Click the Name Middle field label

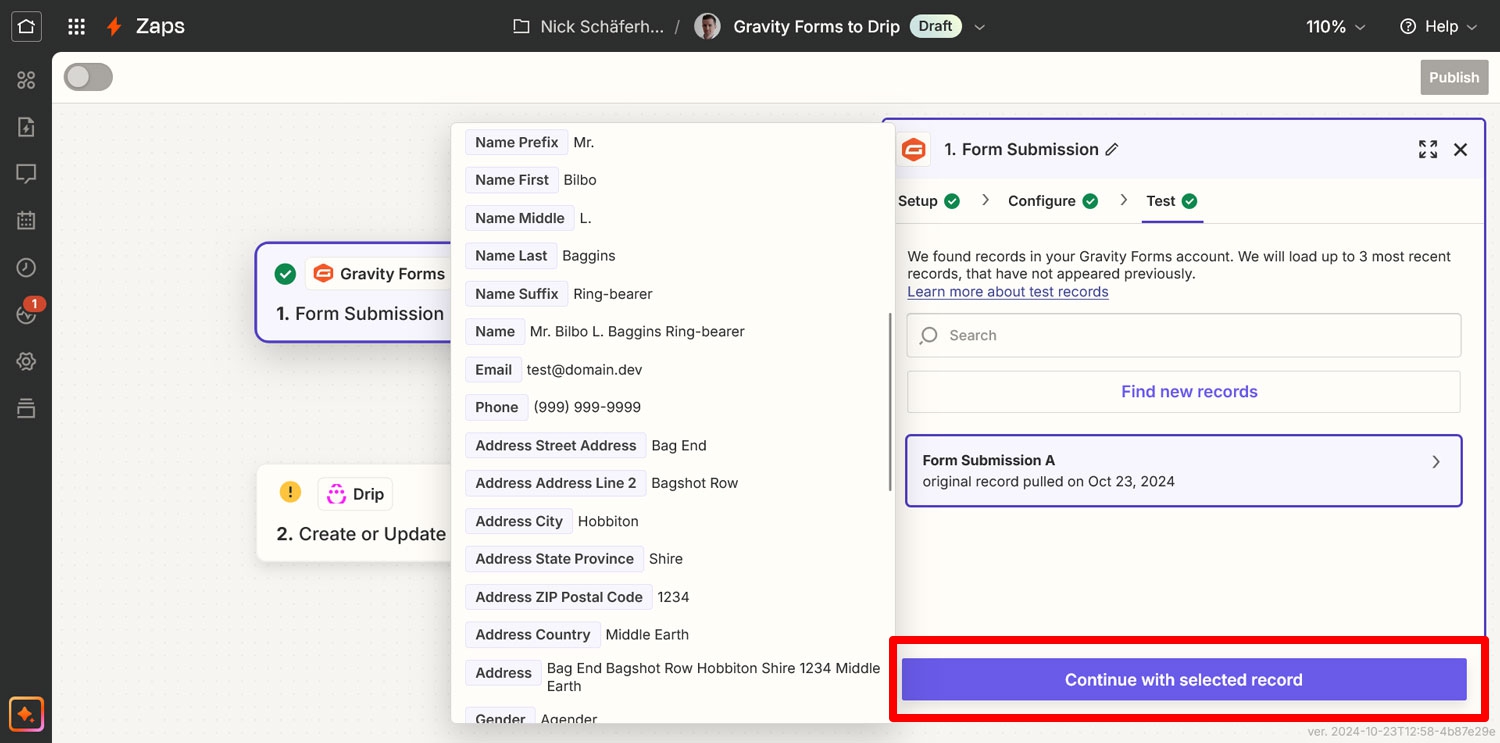pyautogui.click(x=520, y=218)
